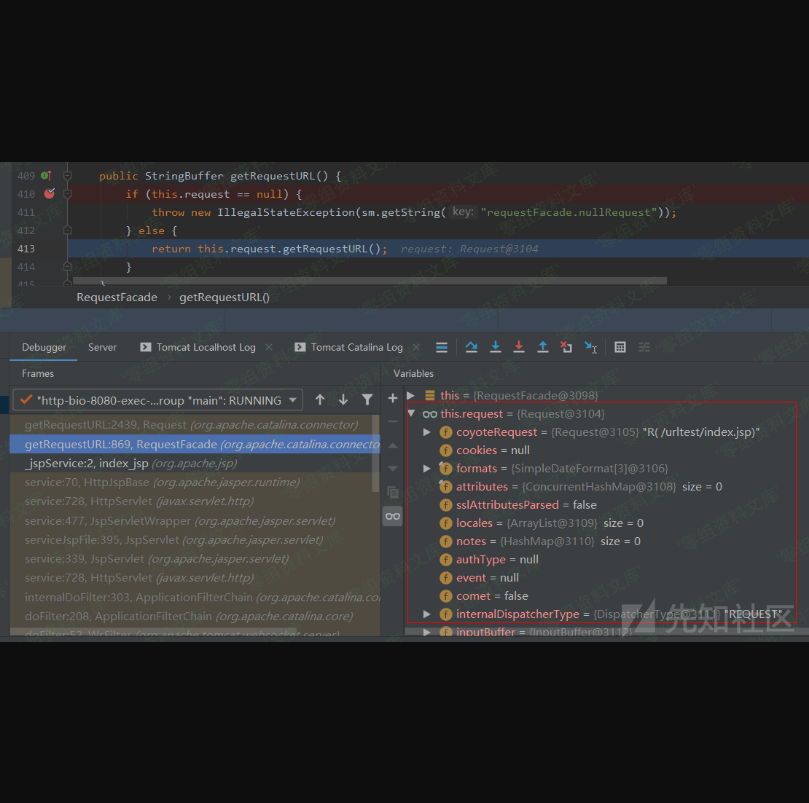The image size is (809, 803).
Task: Select frame getRequestURL:869, RequestFacade
Action: (195, 444)
